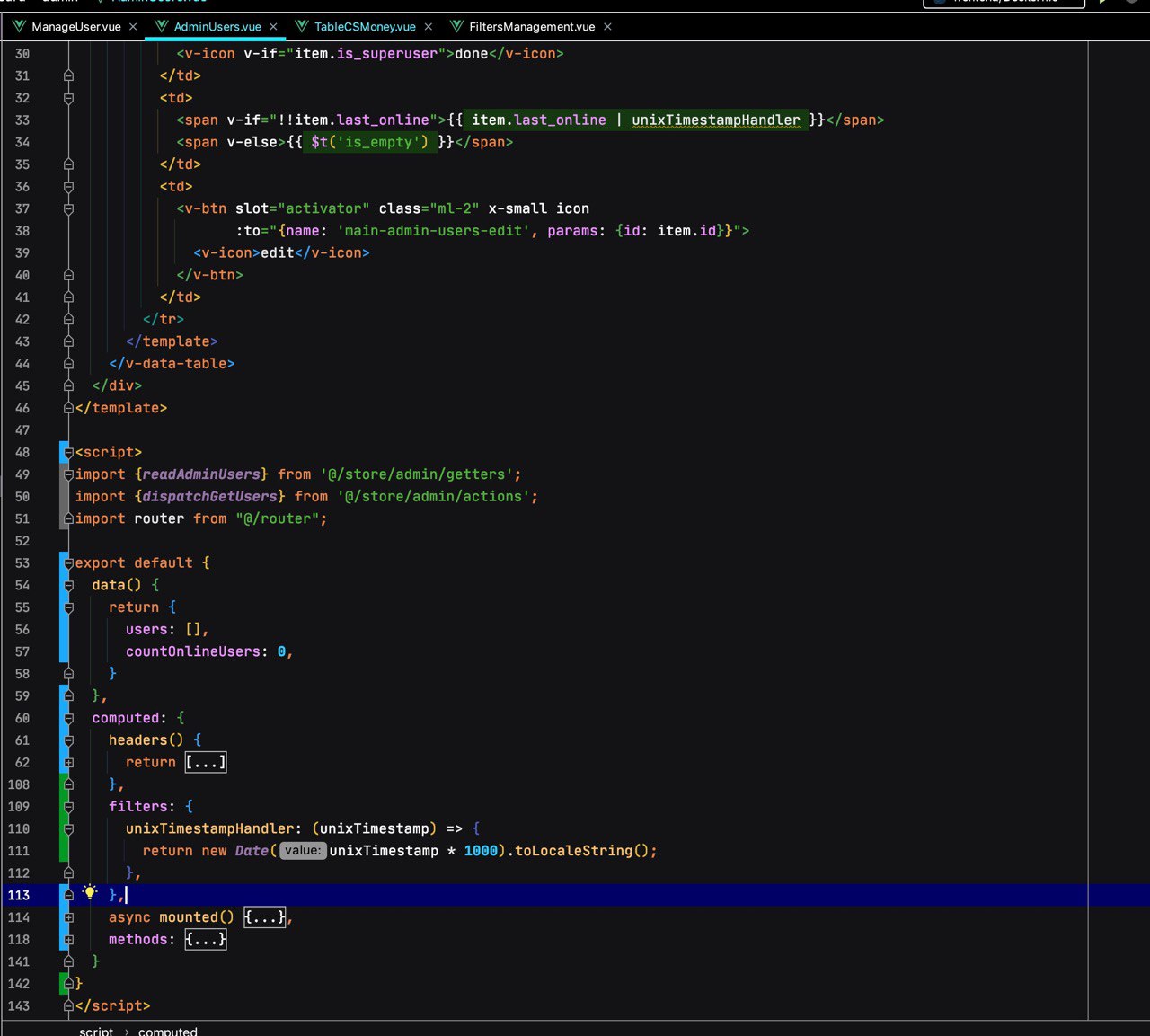Expand the folded {...} after async mounted()
1150x1036 pixels.
pos(265,917)
